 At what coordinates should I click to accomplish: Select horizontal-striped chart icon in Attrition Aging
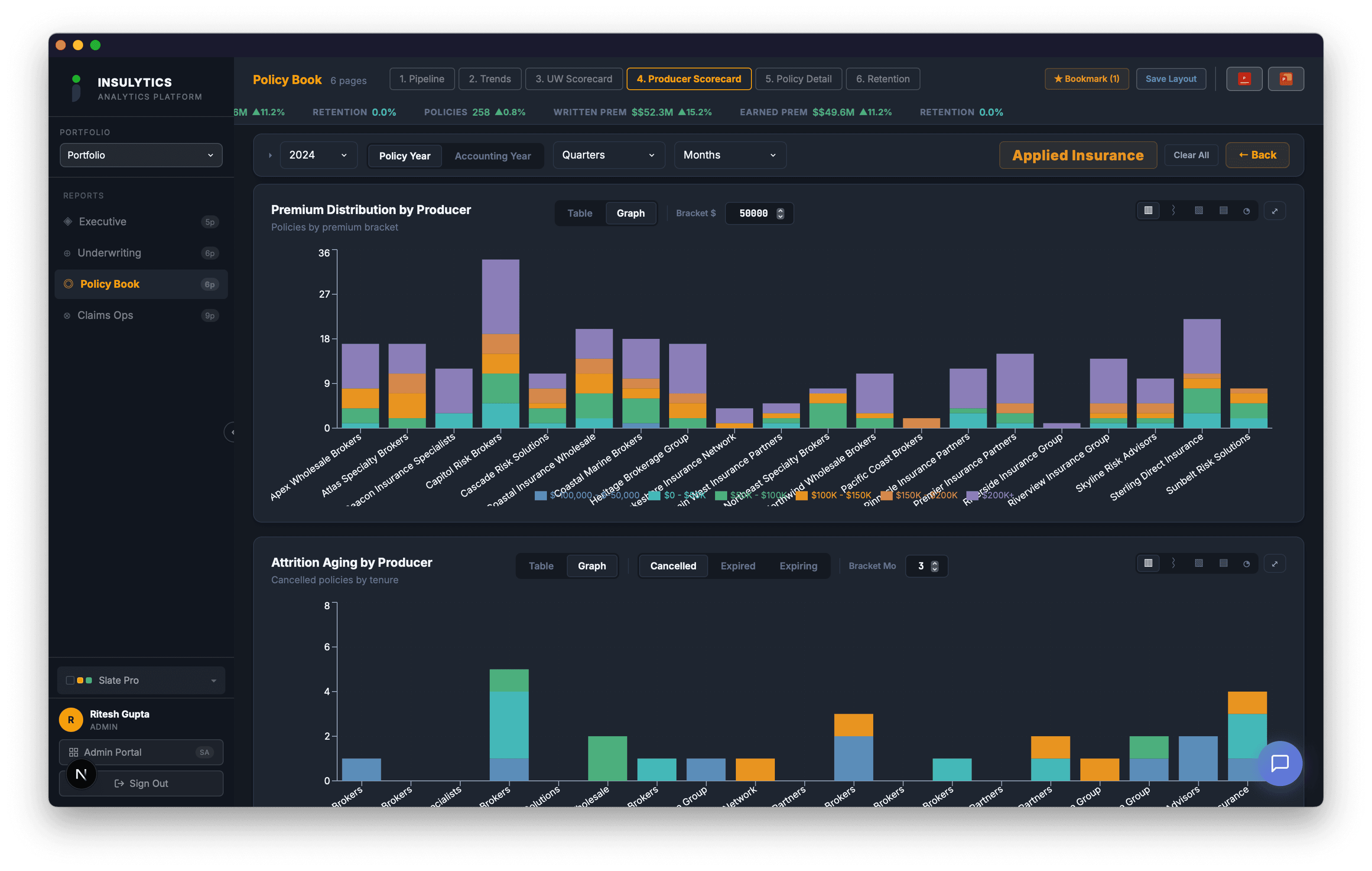pyautogui.click(x=1223, y=563)
